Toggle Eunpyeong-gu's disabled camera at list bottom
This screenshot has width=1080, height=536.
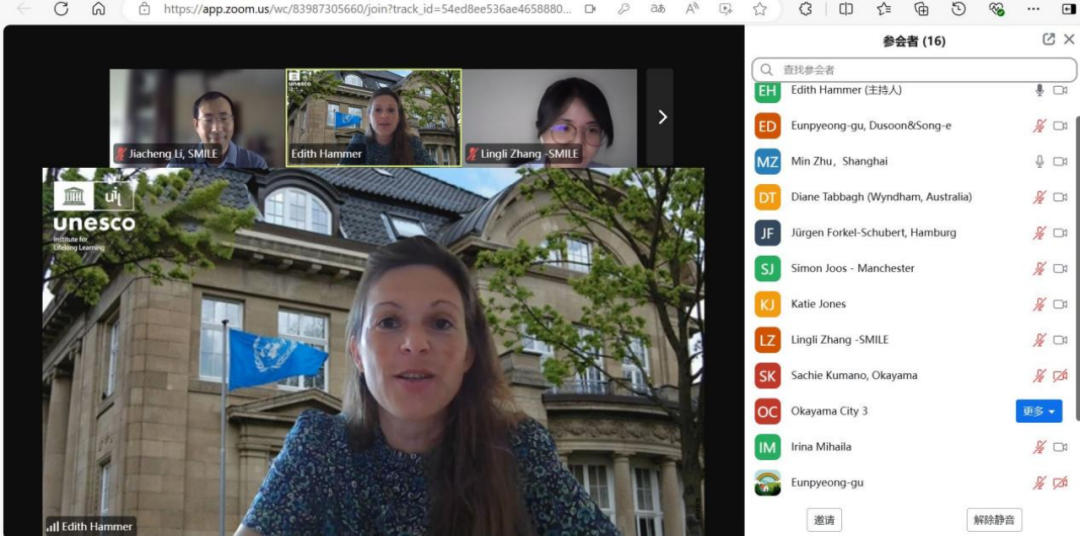tap(1060, 483)
